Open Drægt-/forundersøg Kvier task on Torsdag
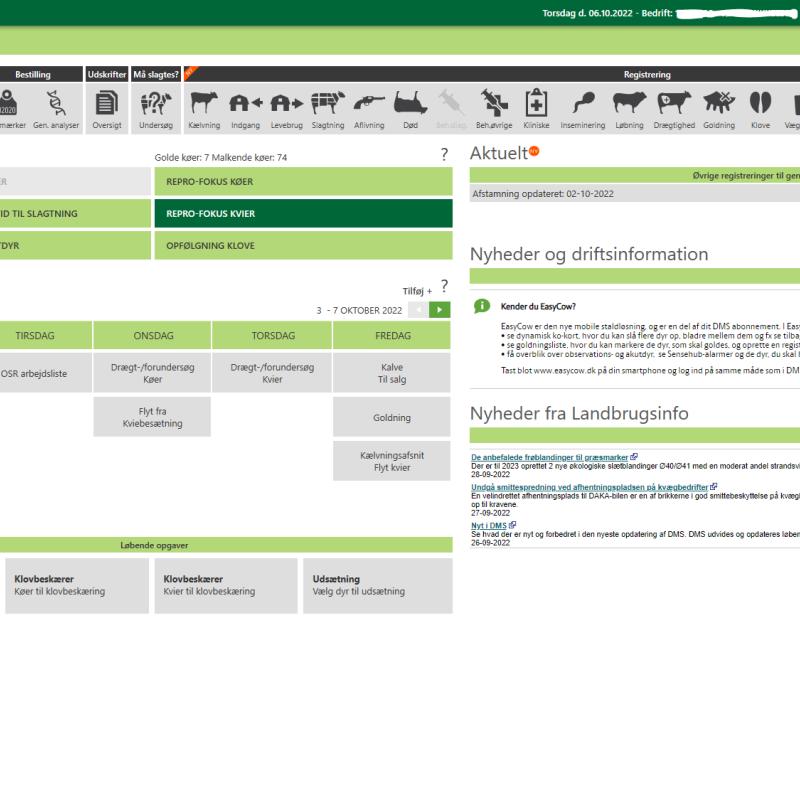This screenshot has width=800, height=800. 272,373
